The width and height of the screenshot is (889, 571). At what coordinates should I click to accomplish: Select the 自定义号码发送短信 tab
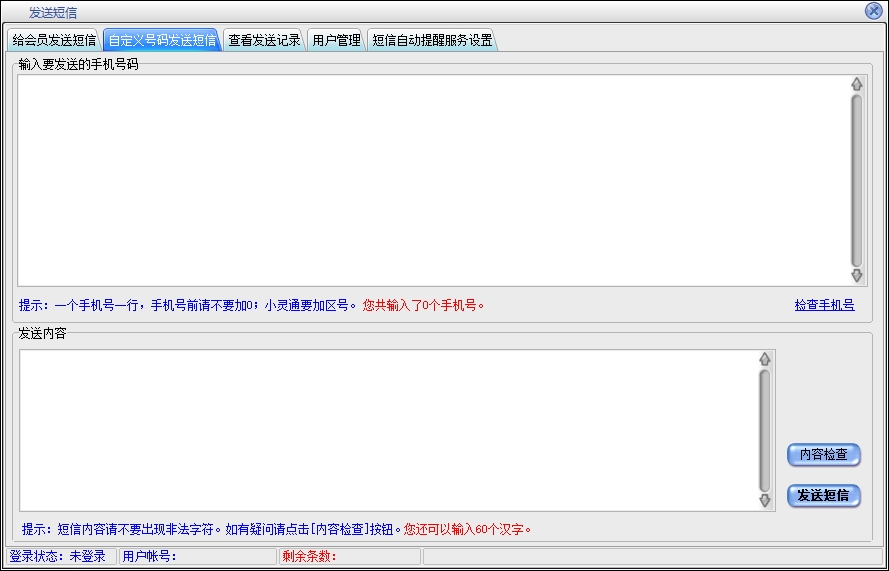tap(162, 41)
